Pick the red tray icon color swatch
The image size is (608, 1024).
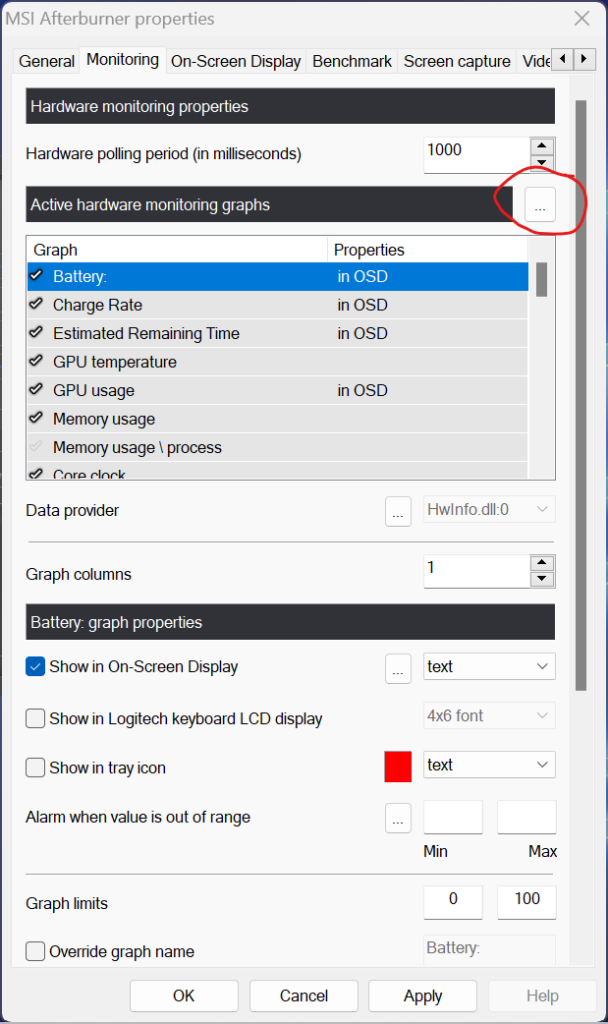398,767
